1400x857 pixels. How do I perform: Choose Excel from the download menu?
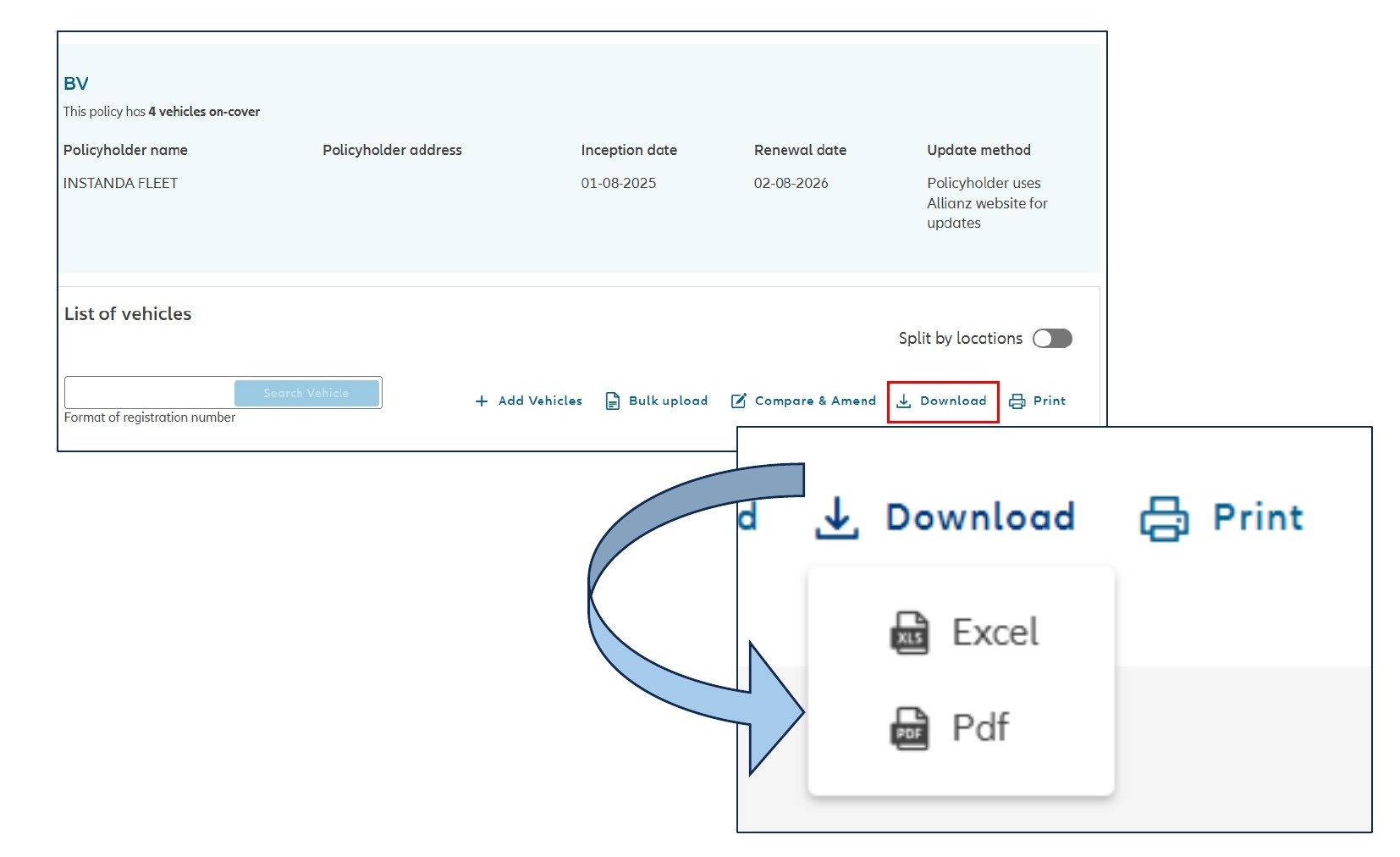click(x=963, y=633)
